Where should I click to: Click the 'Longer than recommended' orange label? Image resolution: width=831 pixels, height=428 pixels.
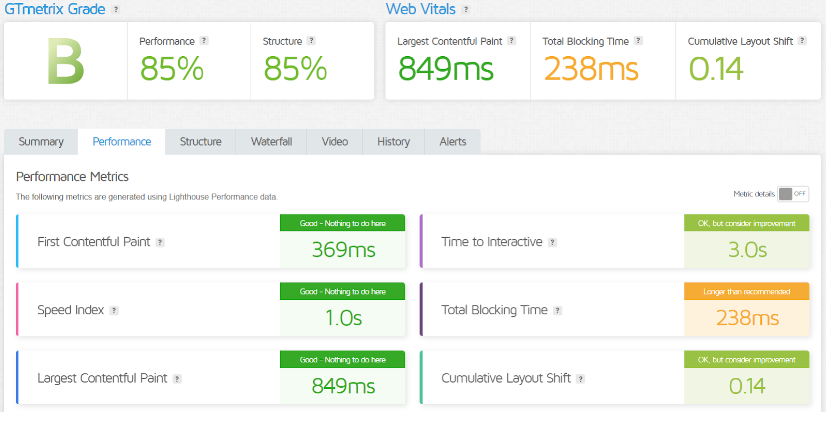click(x=747, y=291)
